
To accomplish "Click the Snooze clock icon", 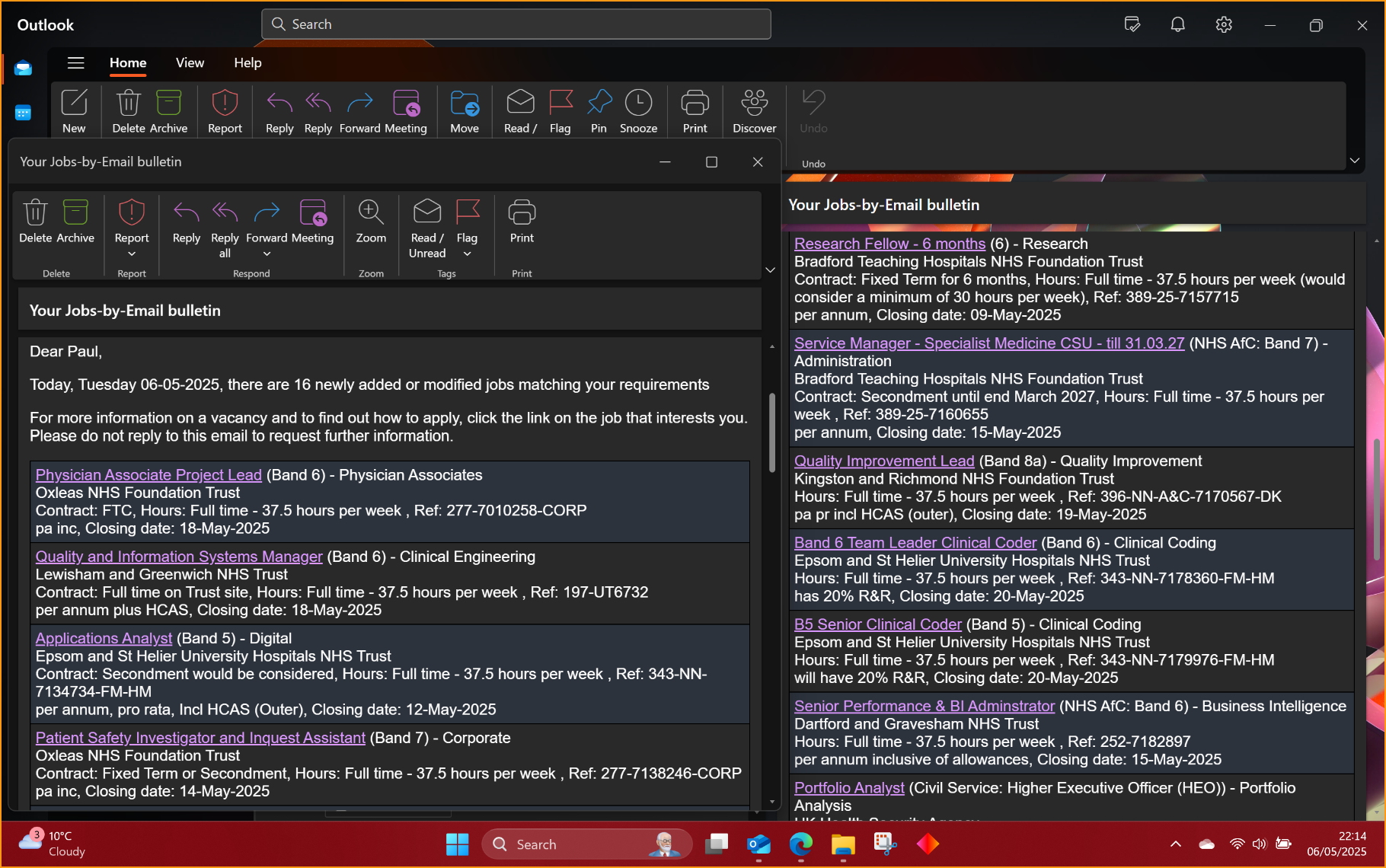I will coord(638,110).
